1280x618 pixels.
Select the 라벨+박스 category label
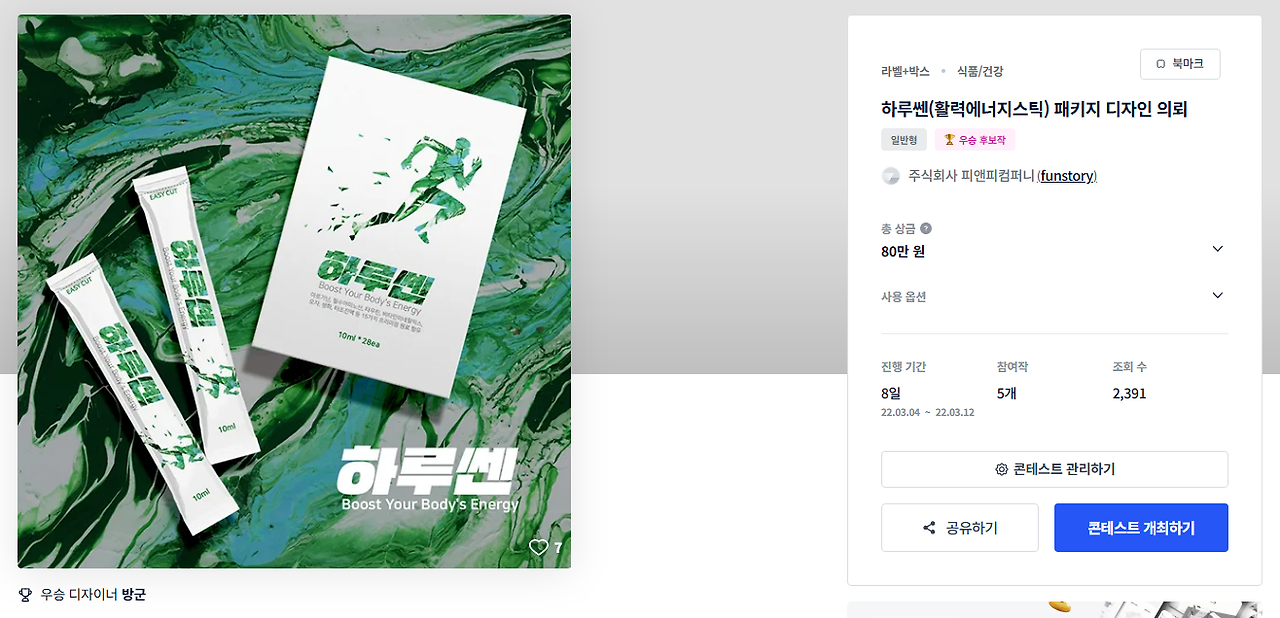(905, 71)
